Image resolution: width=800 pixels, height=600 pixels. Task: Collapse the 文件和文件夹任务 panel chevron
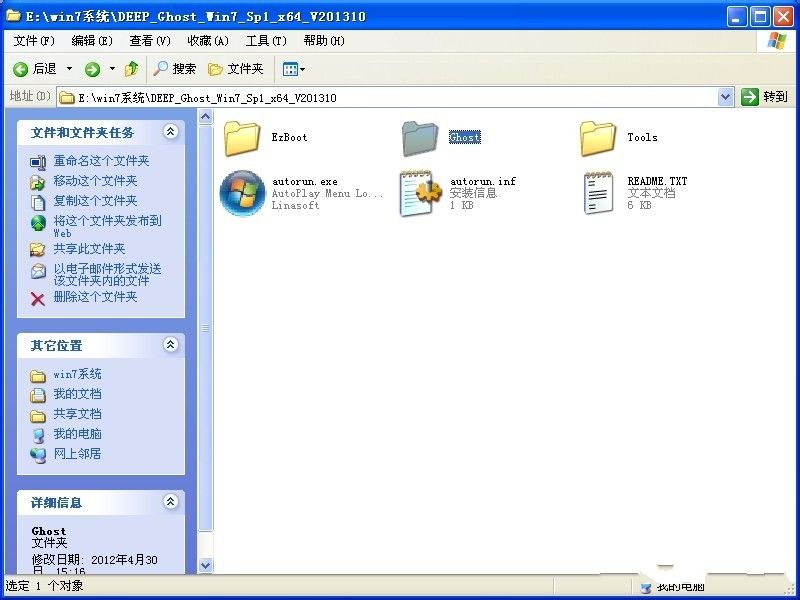point(170,131)
